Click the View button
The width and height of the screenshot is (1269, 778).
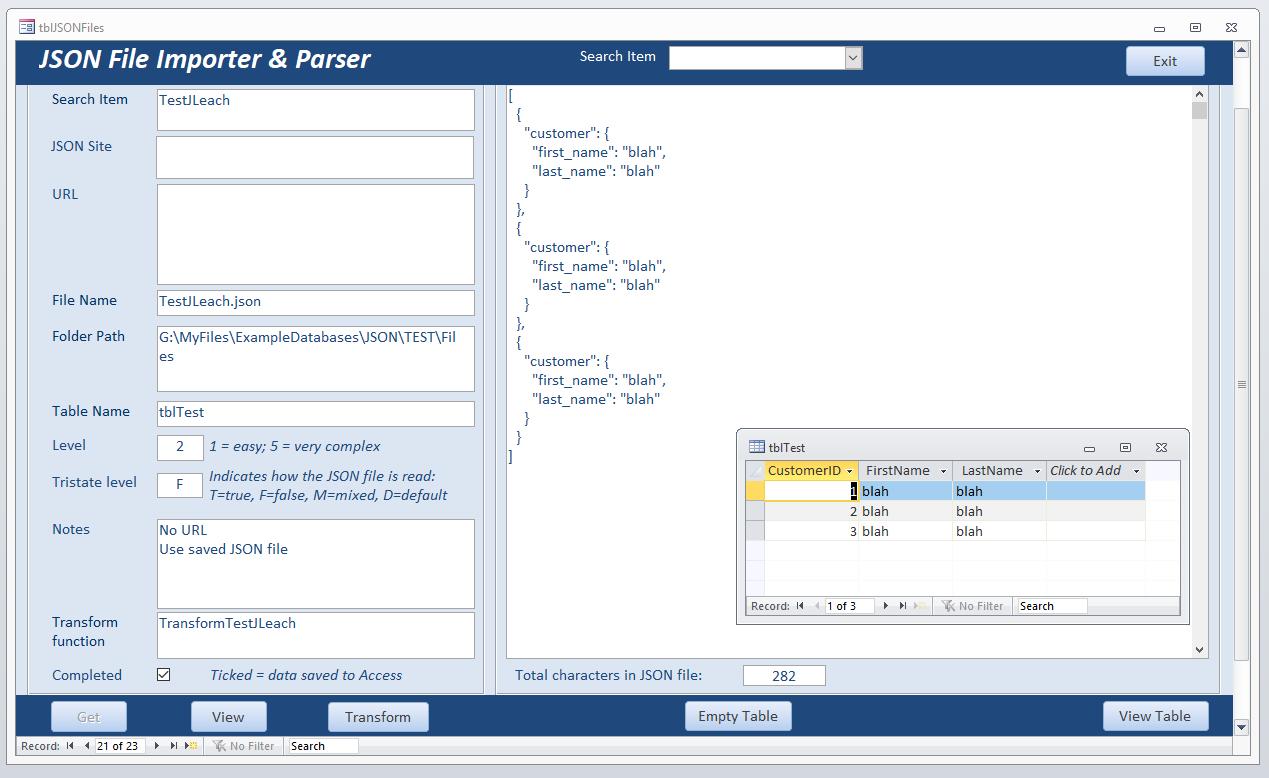point(228,717)
